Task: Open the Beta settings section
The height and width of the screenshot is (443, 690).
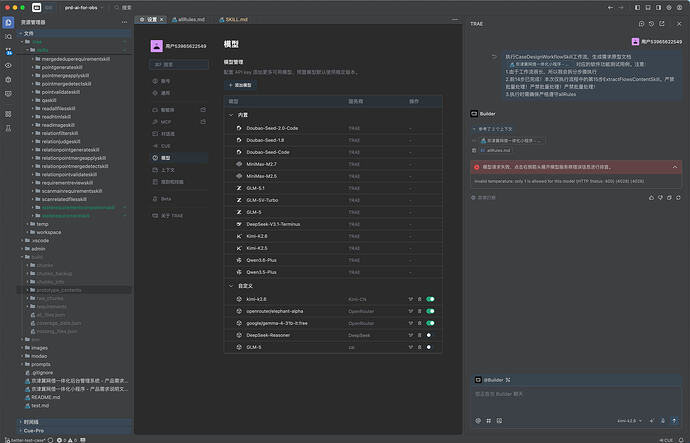Action: click(x=179, y=199)
